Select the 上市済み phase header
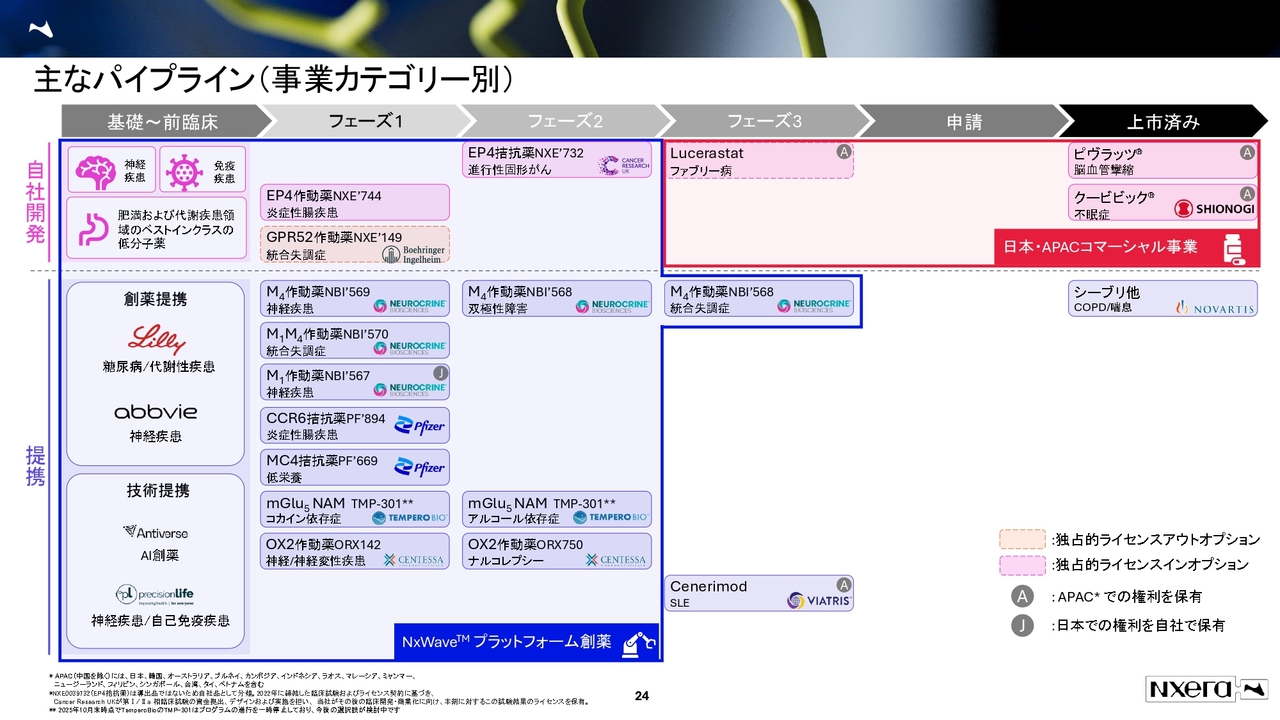 (1162, 121)
